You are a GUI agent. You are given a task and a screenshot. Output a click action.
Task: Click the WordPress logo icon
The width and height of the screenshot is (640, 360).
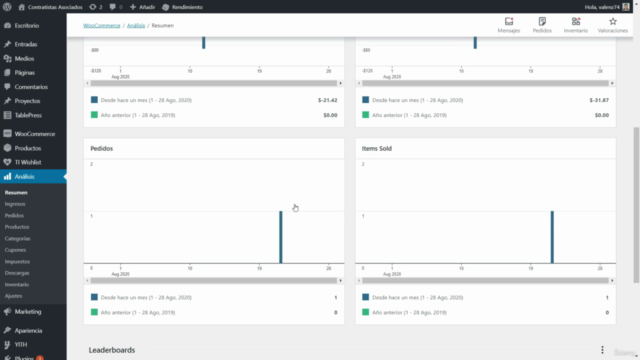(x=7, y=7)
